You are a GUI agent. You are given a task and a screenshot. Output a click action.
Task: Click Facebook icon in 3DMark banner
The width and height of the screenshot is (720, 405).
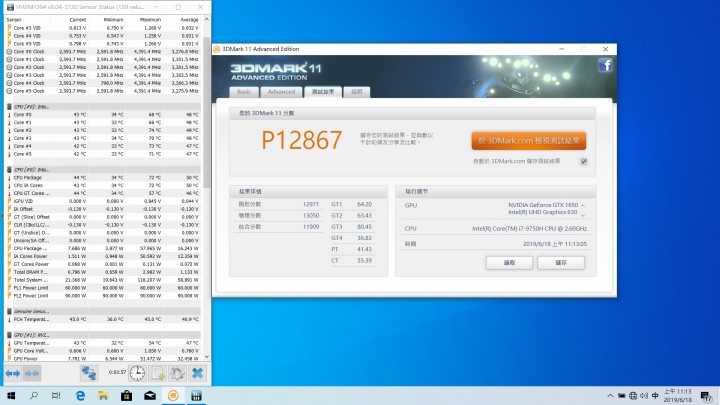tap(605, 65)
